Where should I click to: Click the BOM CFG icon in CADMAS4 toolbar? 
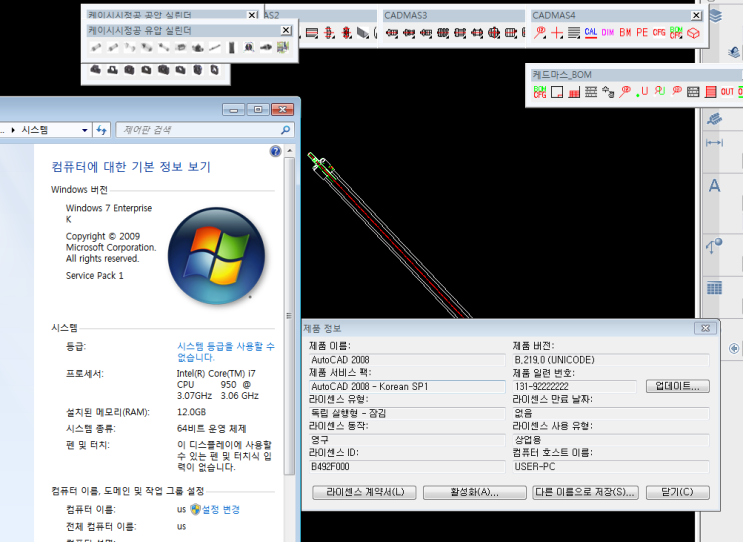pos(676,33)
